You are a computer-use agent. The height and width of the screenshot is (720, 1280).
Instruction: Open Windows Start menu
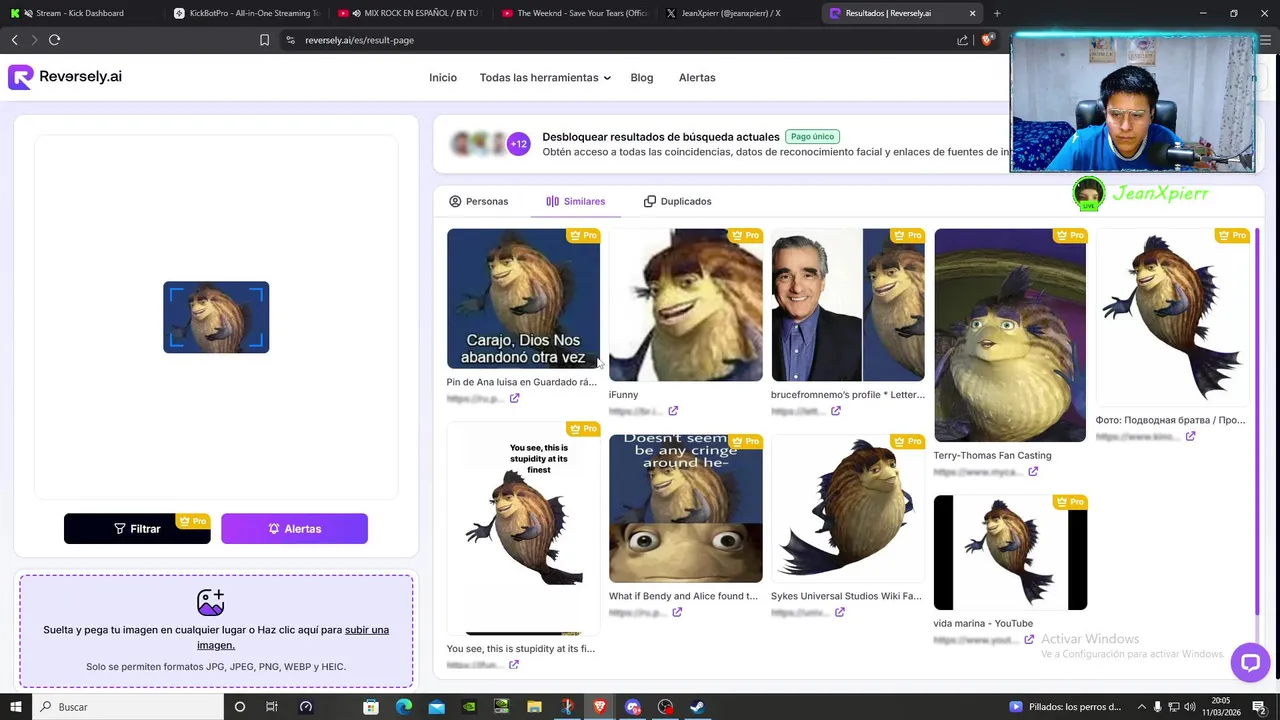[16, 707]
